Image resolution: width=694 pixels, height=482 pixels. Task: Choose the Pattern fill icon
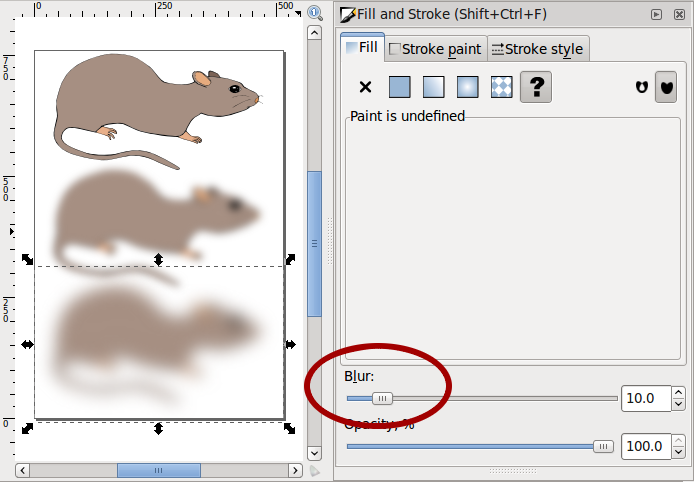pos(501,87)
